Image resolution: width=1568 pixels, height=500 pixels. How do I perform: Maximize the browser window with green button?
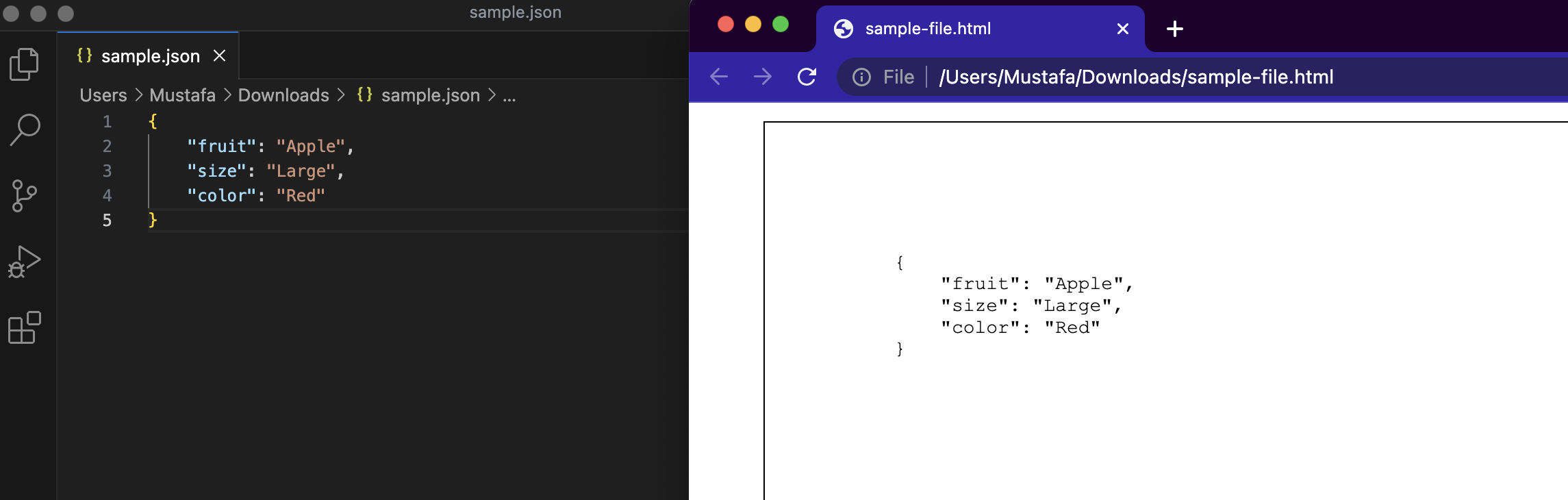[x=781, y=25]
